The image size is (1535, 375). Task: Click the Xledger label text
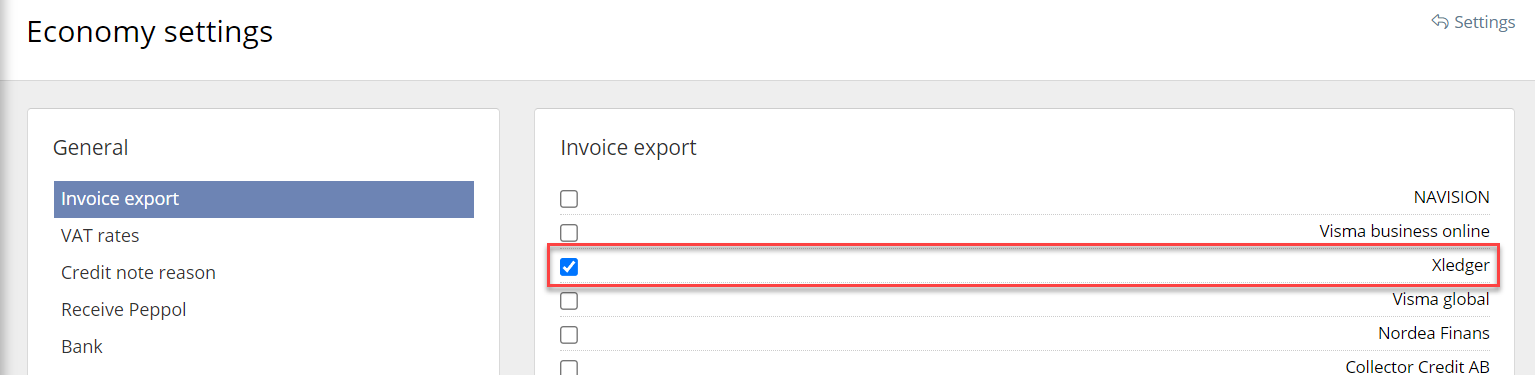tap(1460, 266)
